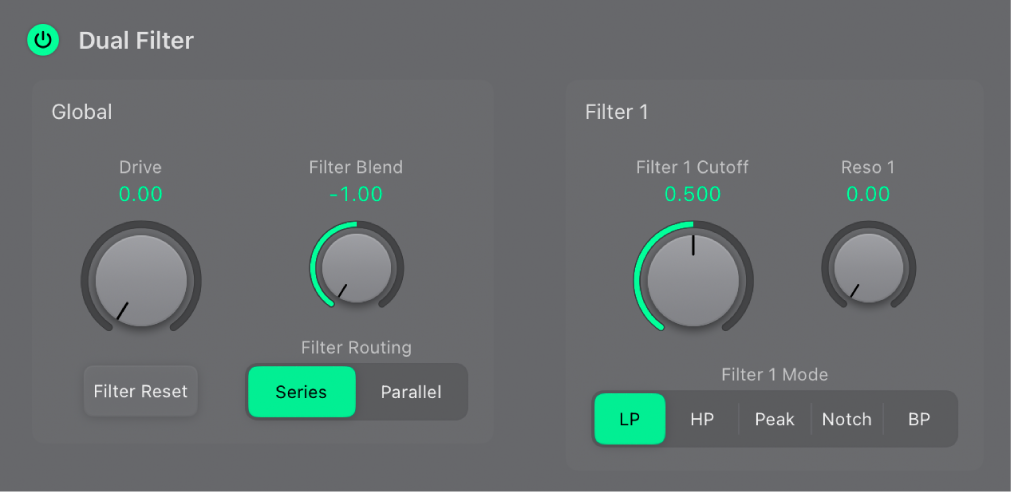Click the Dual Filter title label
Screen dimensions: 1014x492
tap(136, 41)
